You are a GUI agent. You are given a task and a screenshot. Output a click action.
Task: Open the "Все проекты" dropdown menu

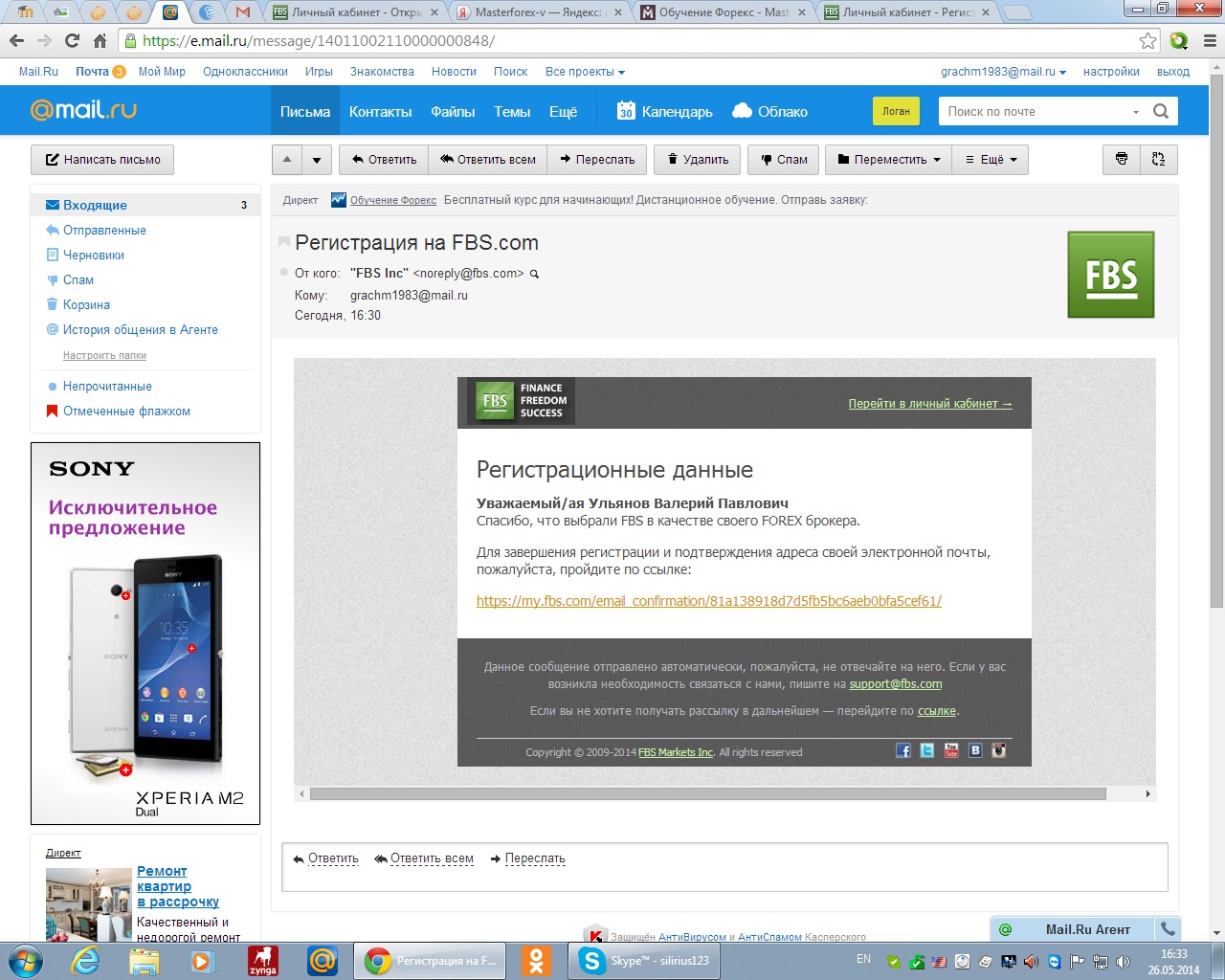(584, 72)
